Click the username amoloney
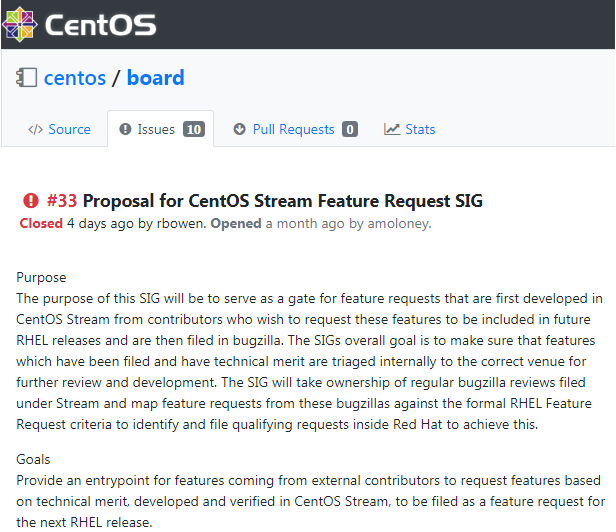 point(399,224)
